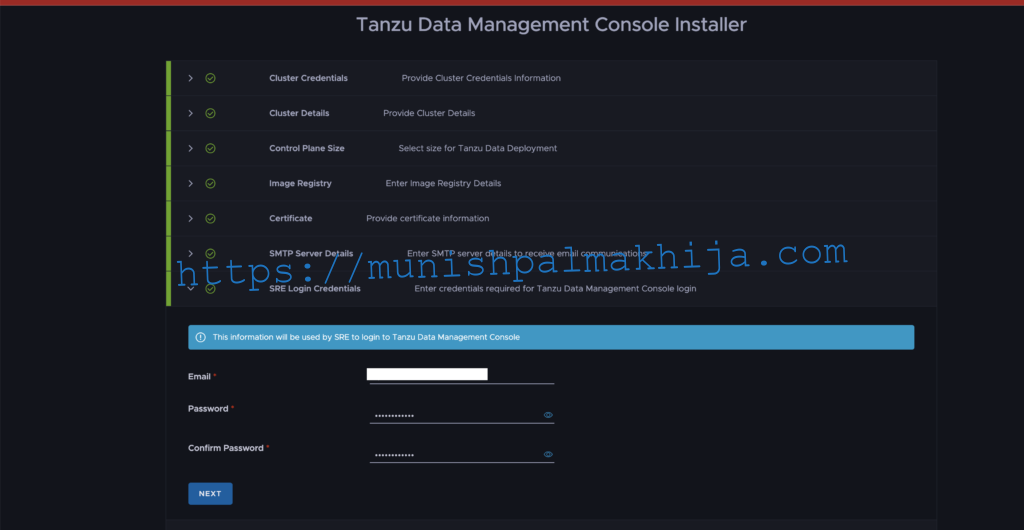Open the Cluster Details step title

pos(299,114)
